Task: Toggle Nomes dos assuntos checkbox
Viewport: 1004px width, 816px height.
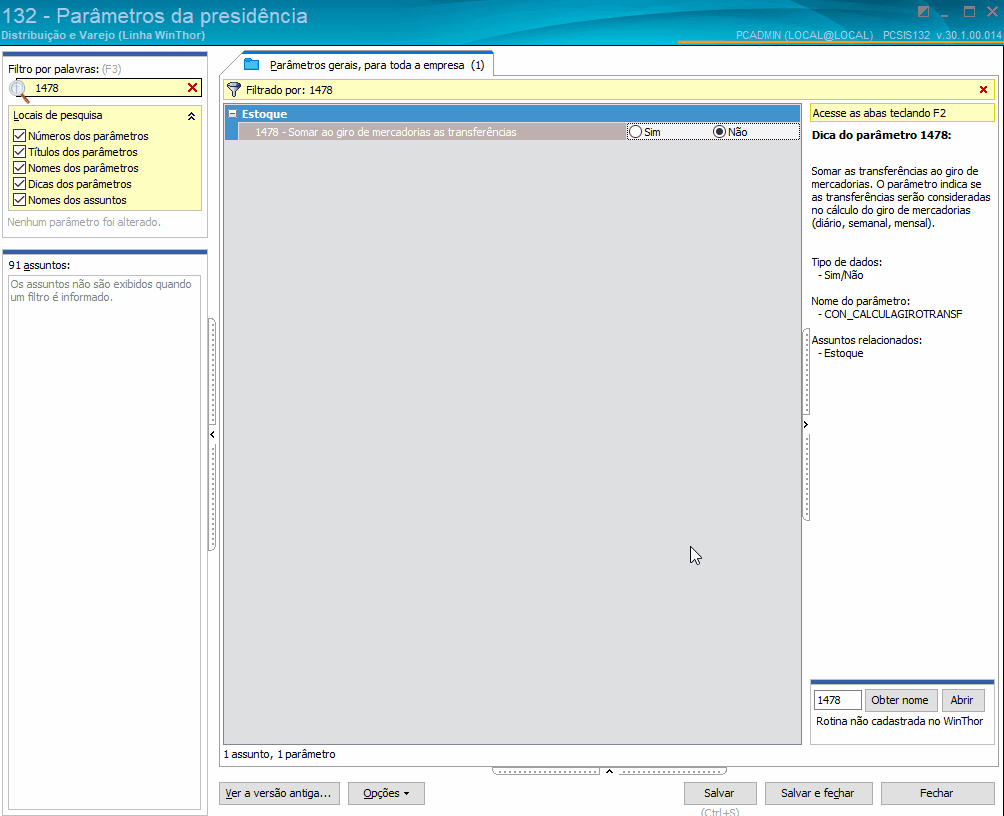Action: [19, 200]
